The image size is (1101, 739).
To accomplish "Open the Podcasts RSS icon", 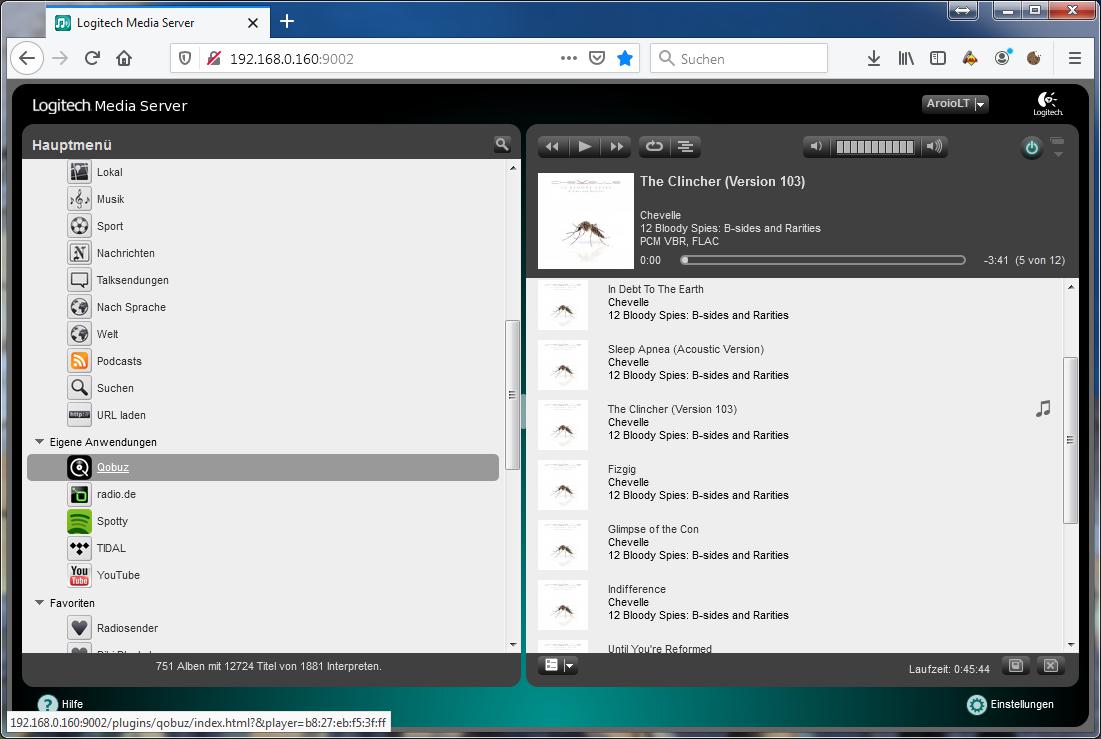I will (79, 360).
